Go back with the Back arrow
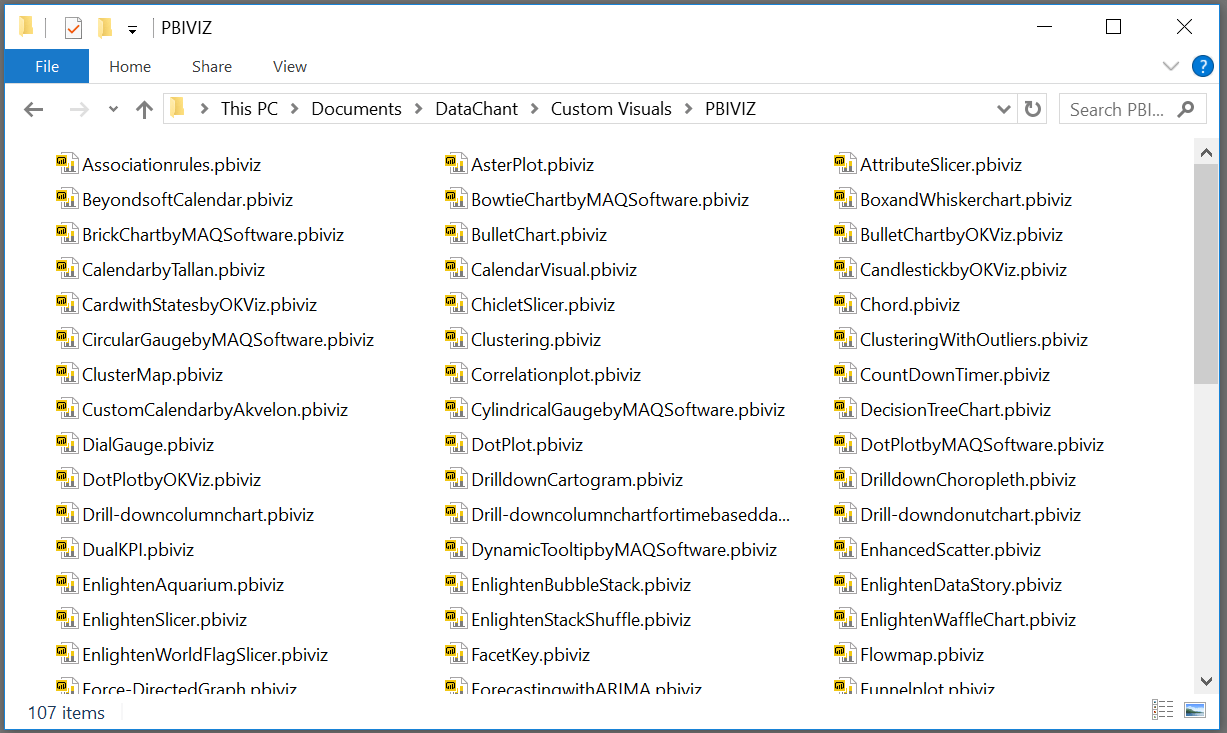Image resolution: width=1227 pixels, height=733 pixels. coord(34,109)
